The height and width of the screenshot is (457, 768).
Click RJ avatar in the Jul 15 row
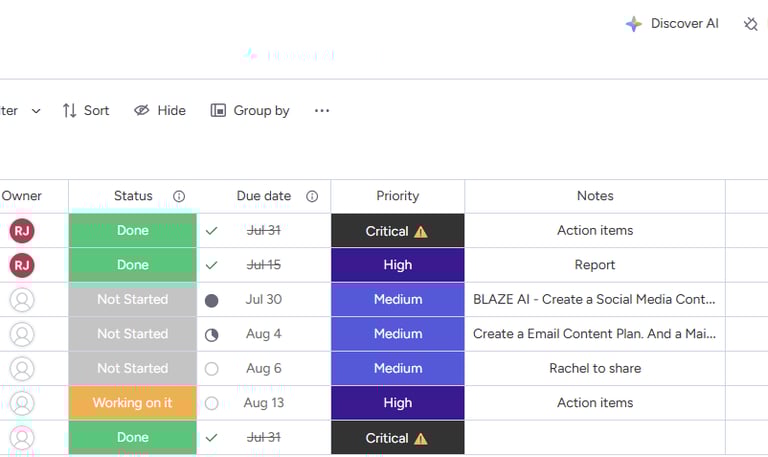click(22, 265)
